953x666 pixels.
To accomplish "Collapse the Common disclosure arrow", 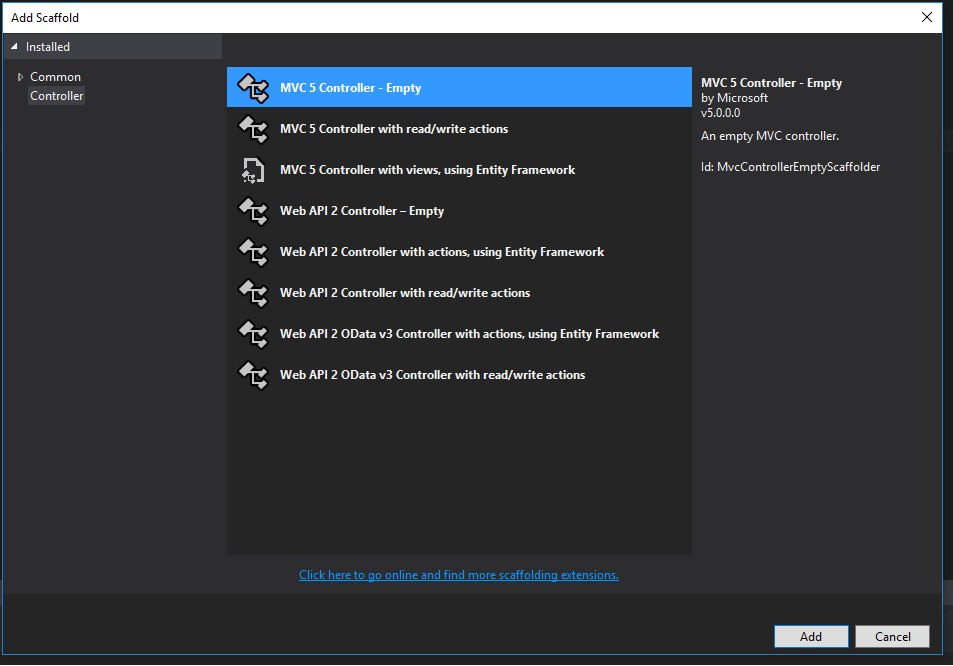I will 20,77.
